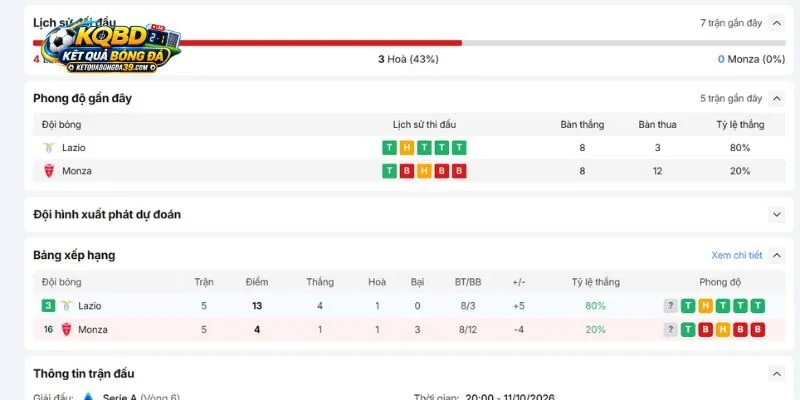Click the Lazio name in Phong độ gần đây
The width and height of the screenshot is (800, 400).
(73, 148)
